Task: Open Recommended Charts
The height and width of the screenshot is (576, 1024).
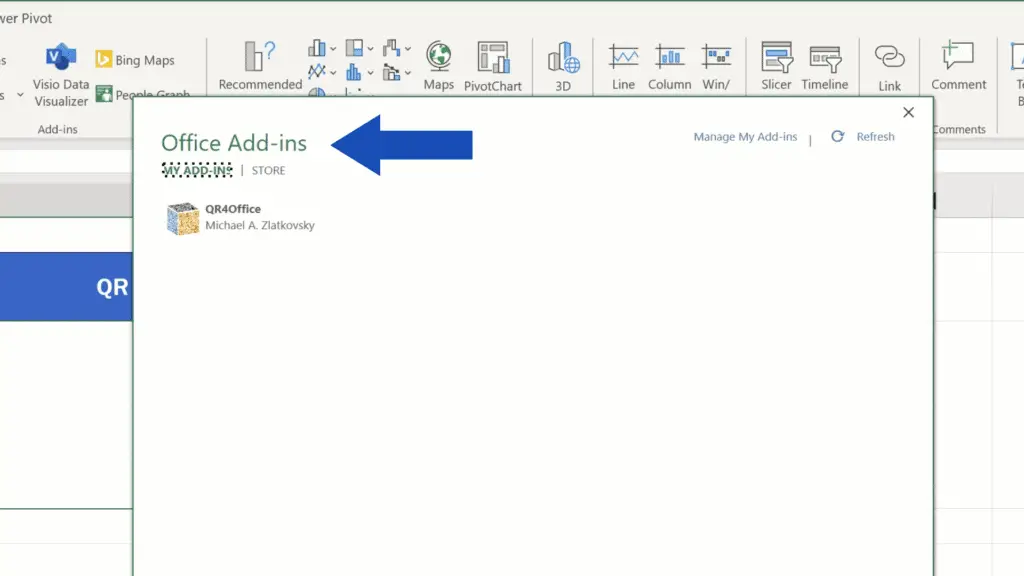Action: tap(260, 66)
